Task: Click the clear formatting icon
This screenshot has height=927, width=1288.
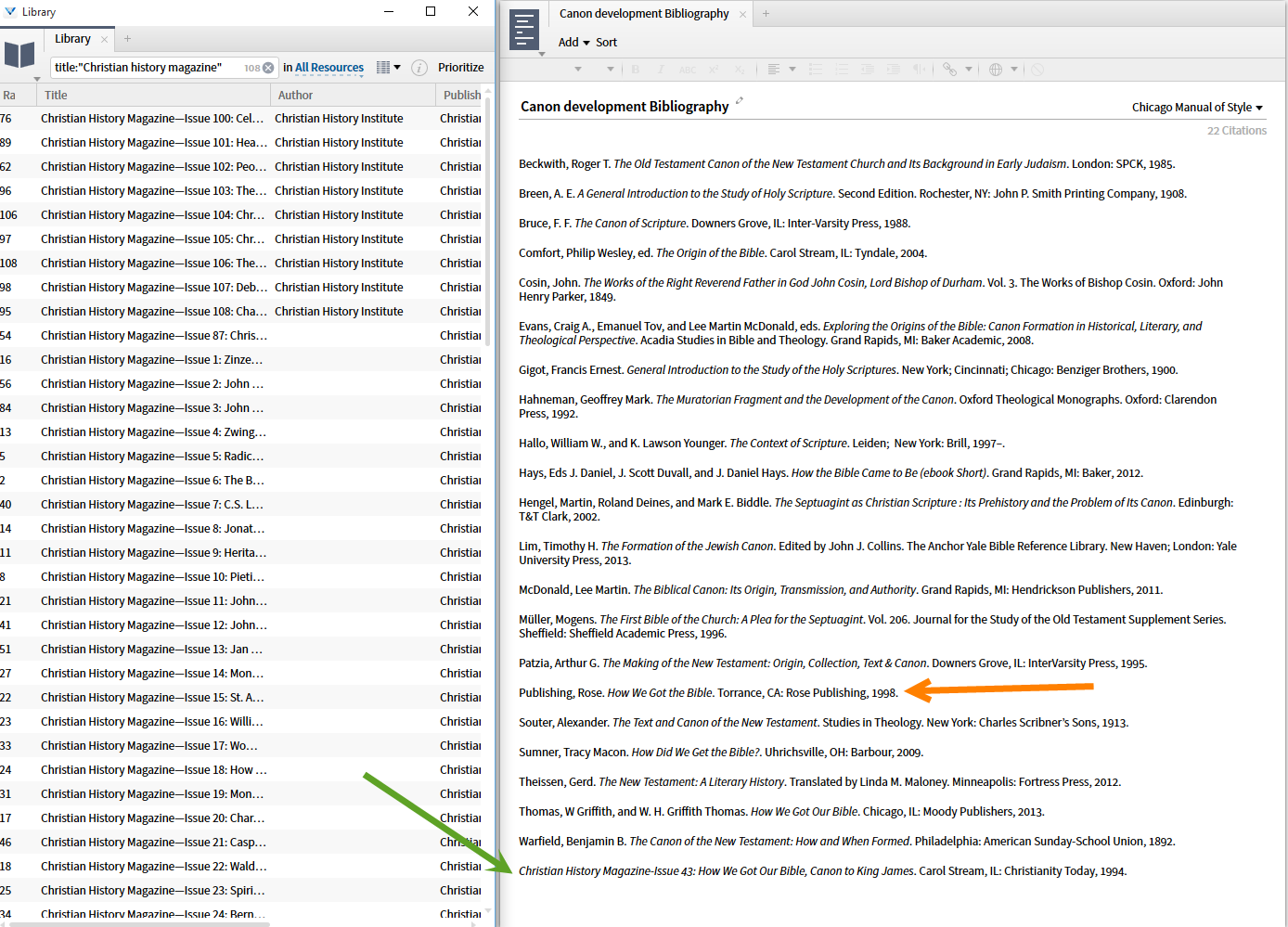Action: click(1037, 70)
